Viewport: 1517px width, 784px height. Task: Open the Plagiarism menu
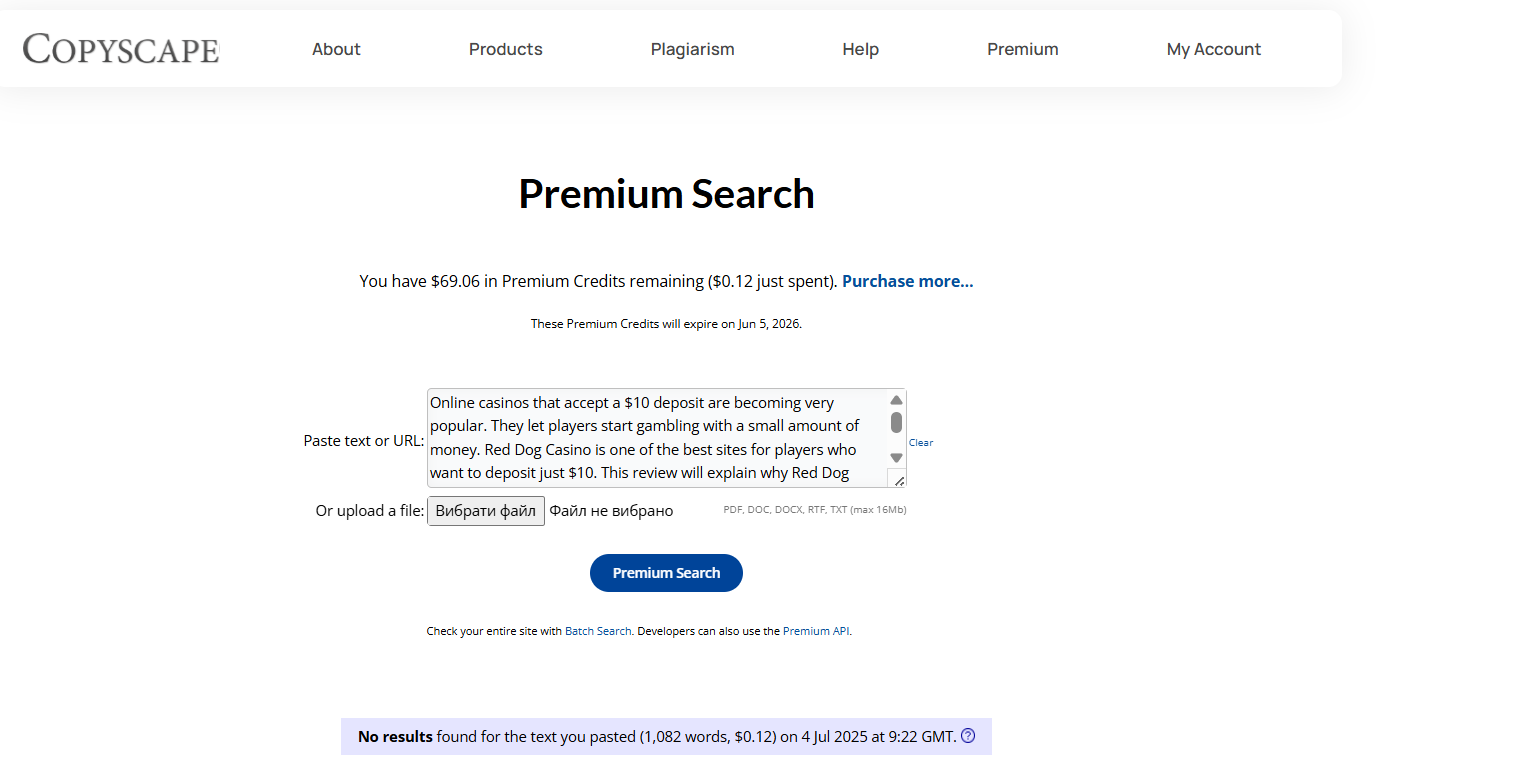click(692, 49)
